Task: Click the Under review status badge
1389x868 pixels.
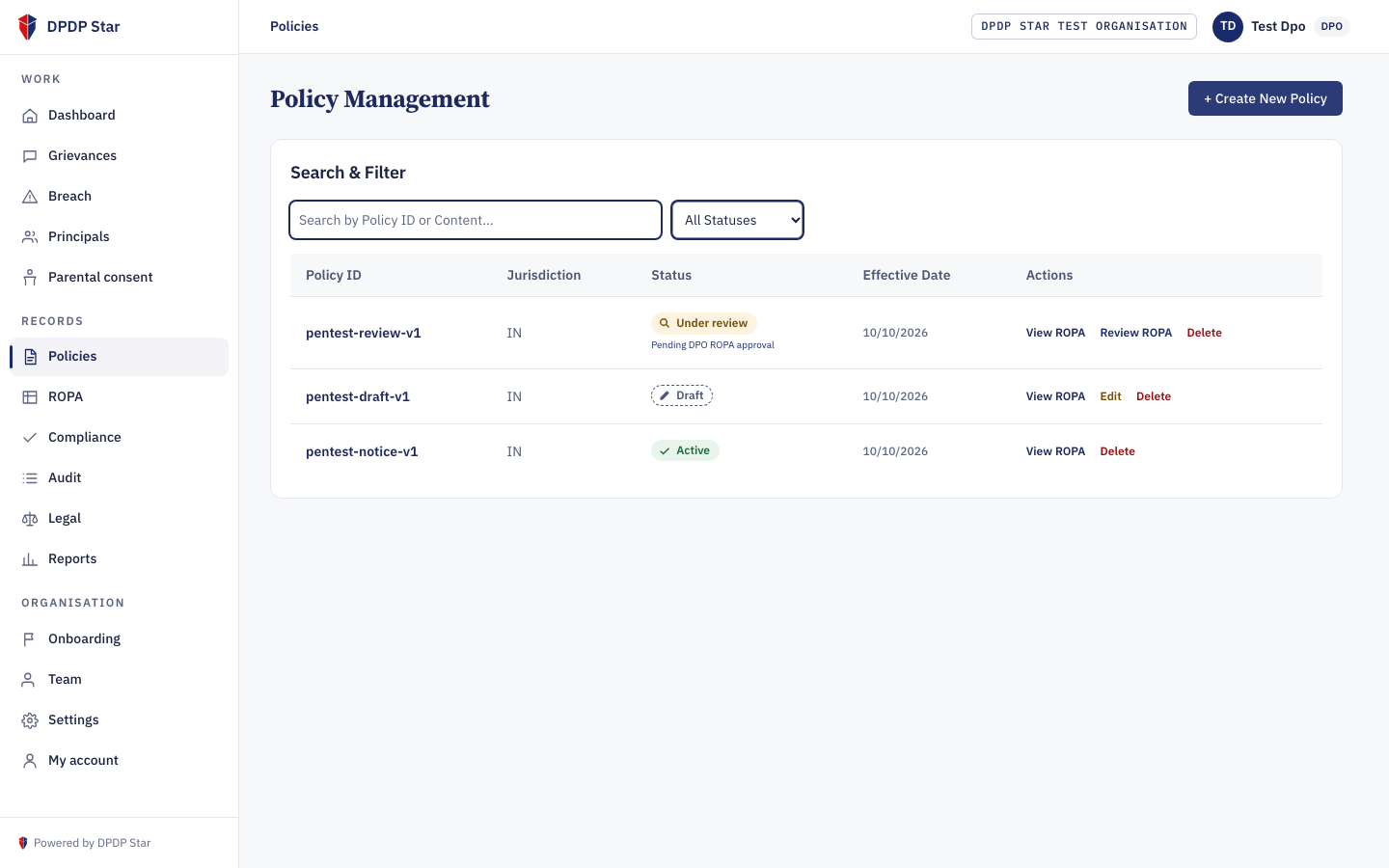Action: coord(704,323)
